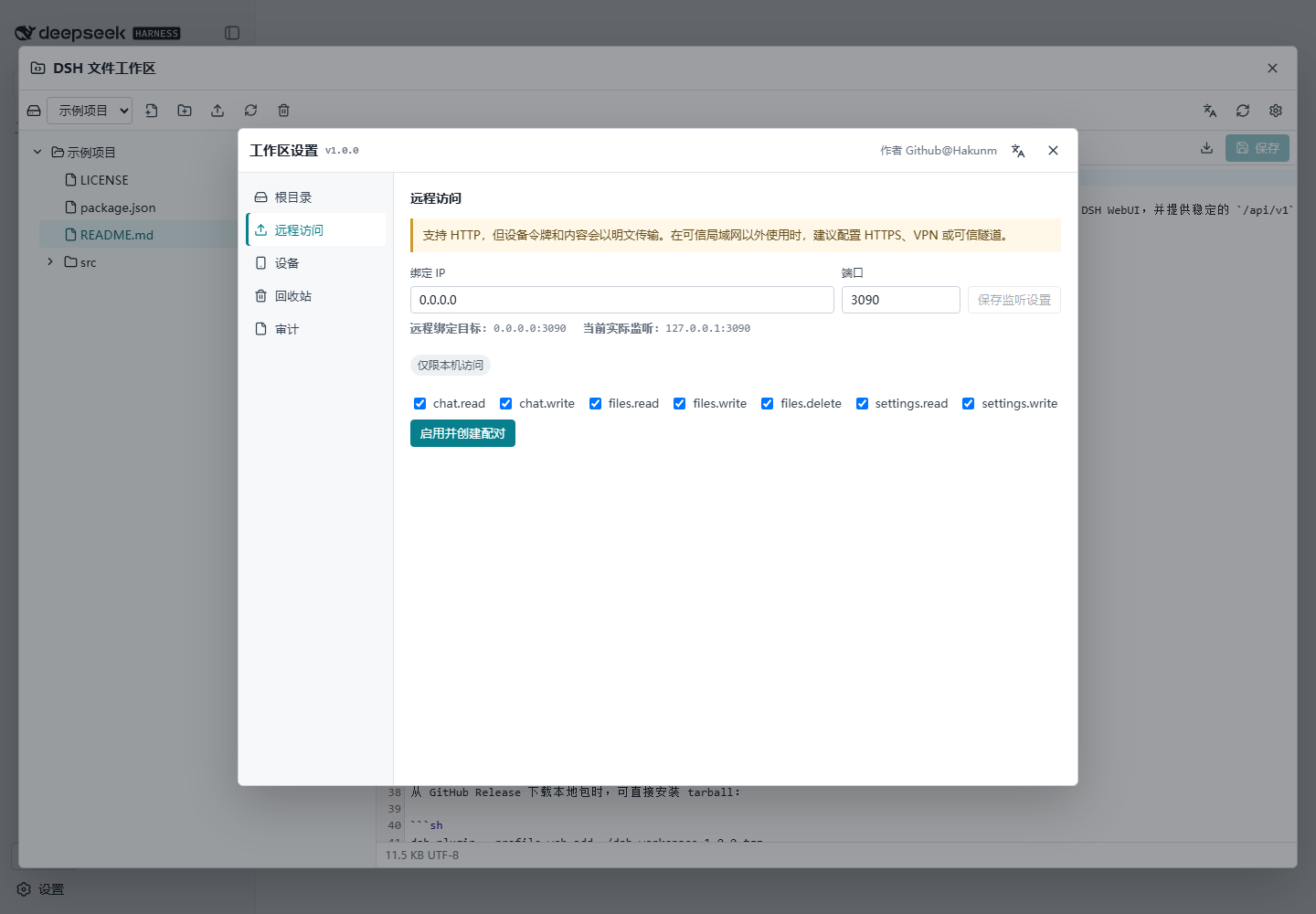This screenshot has width=1316, height=914.
Task: Click the 启用并创建配对 button
Action: (x=462, y=433)
